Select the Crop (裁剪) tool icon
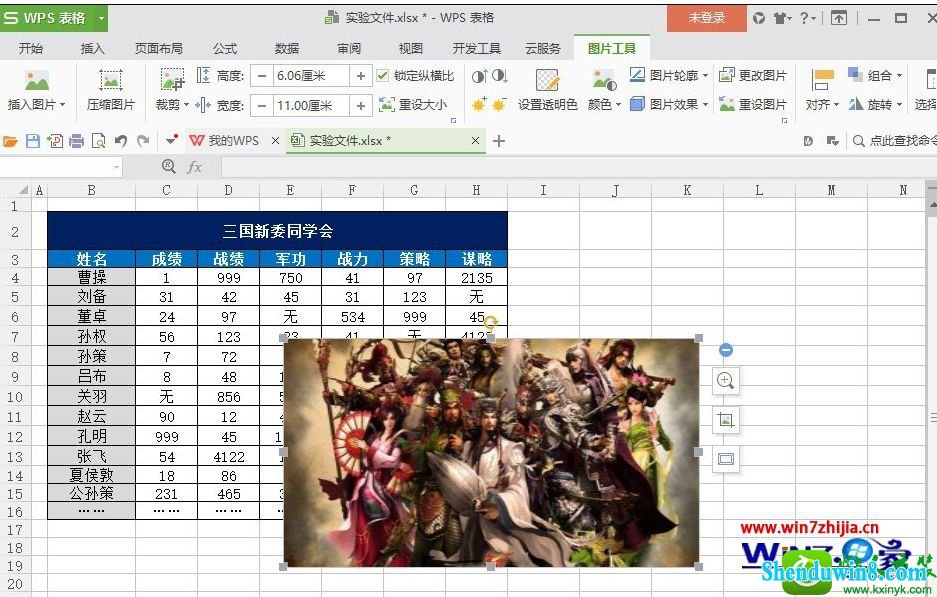The image size is (937, 597). point(172,79)
